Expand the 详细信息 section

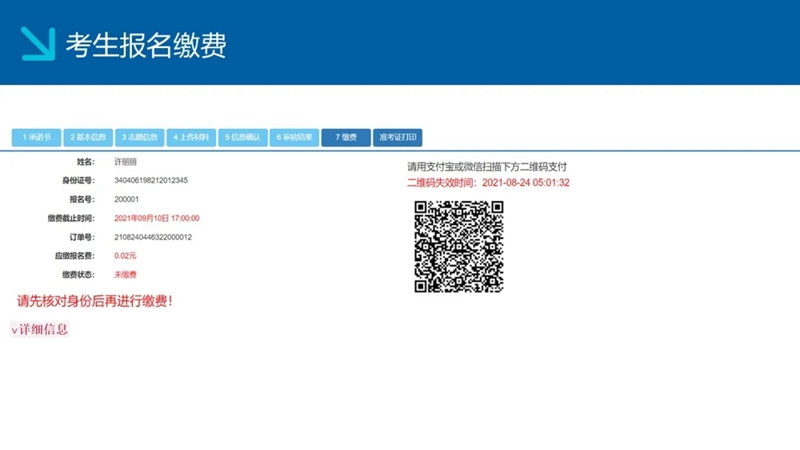pyautogui.click(x=39, y=330)
